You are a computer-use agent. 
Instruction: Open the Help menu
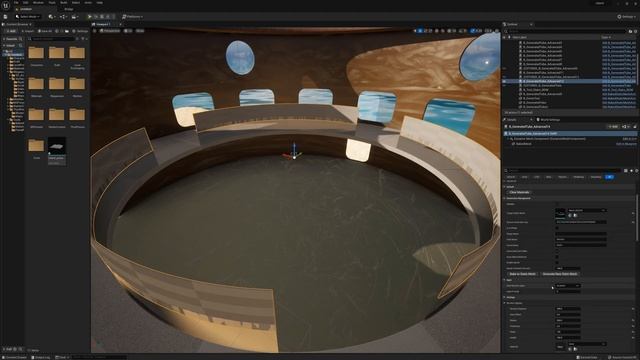tap(100, 2)
